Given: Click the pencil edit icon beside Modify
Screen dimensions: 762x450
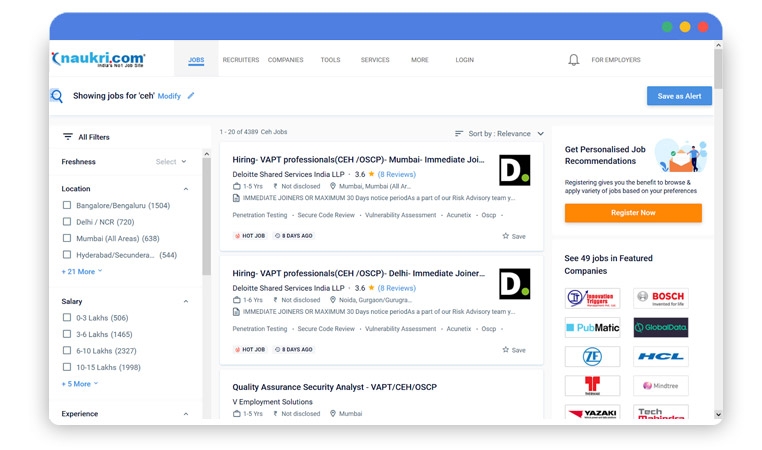Looking at the screenshot, I should pos(191,96).
